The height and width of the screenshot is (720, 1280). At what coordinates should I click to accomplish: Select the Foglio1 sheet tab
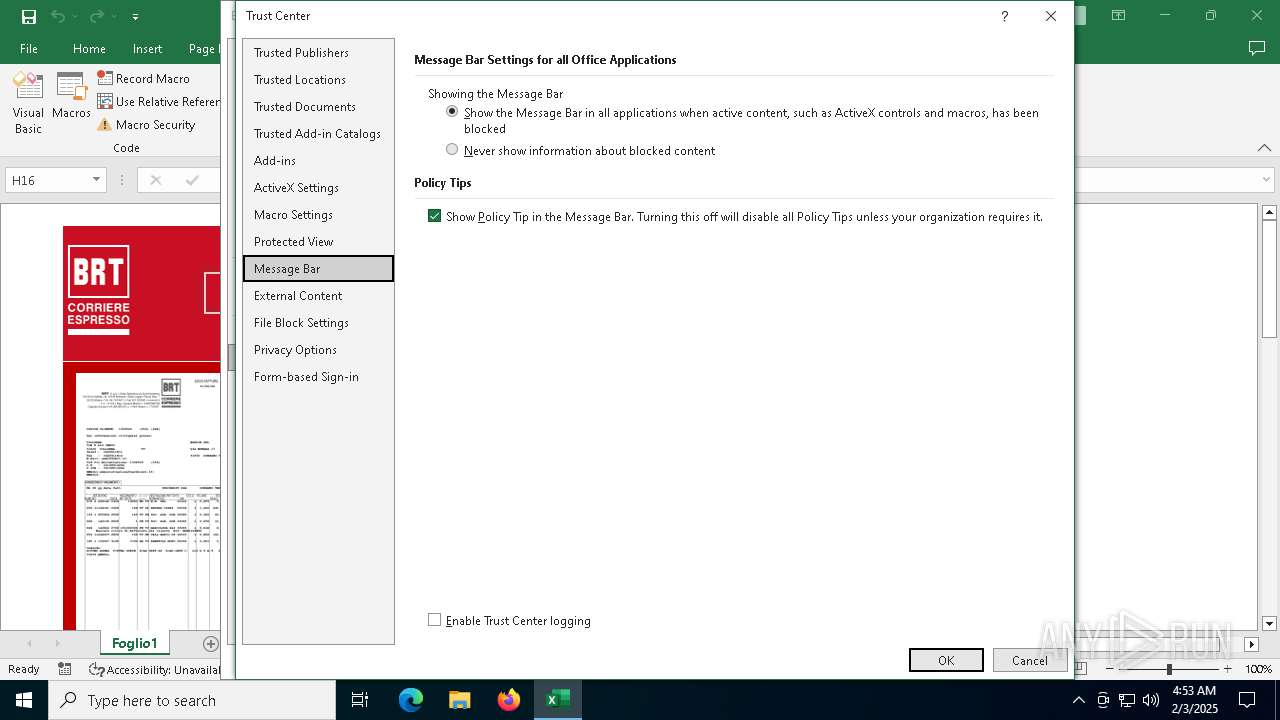[x=135, y=643]
